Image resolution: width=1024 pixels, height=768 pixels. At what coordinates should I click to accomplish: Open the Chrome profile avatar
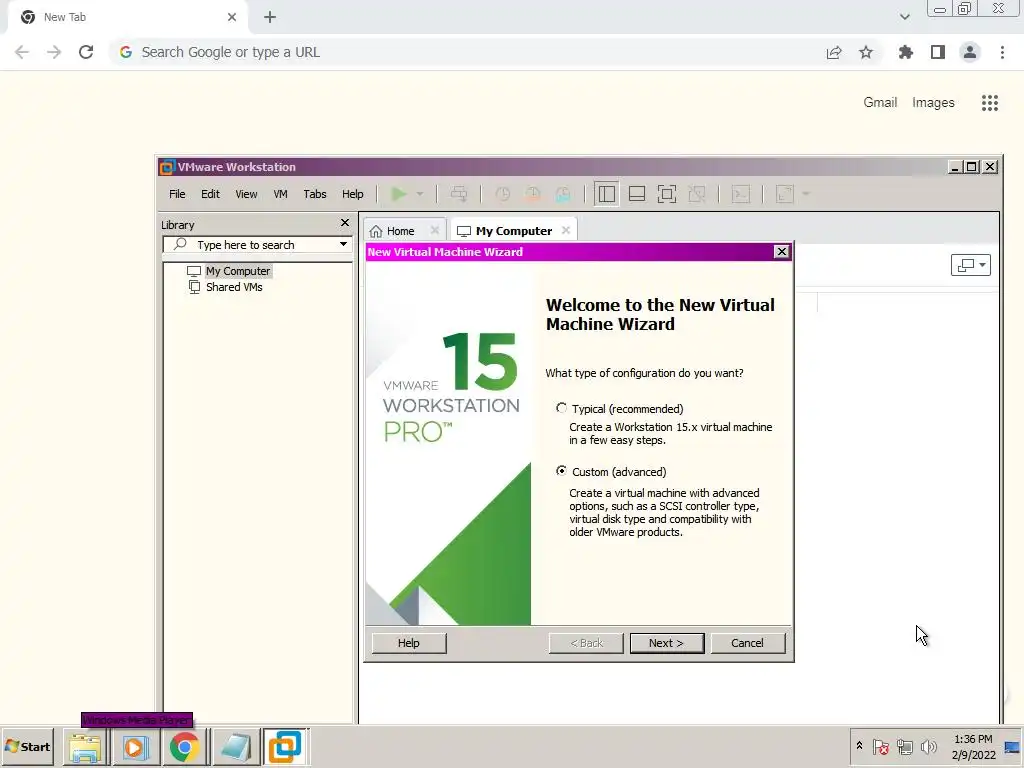[x=970, y=52]
